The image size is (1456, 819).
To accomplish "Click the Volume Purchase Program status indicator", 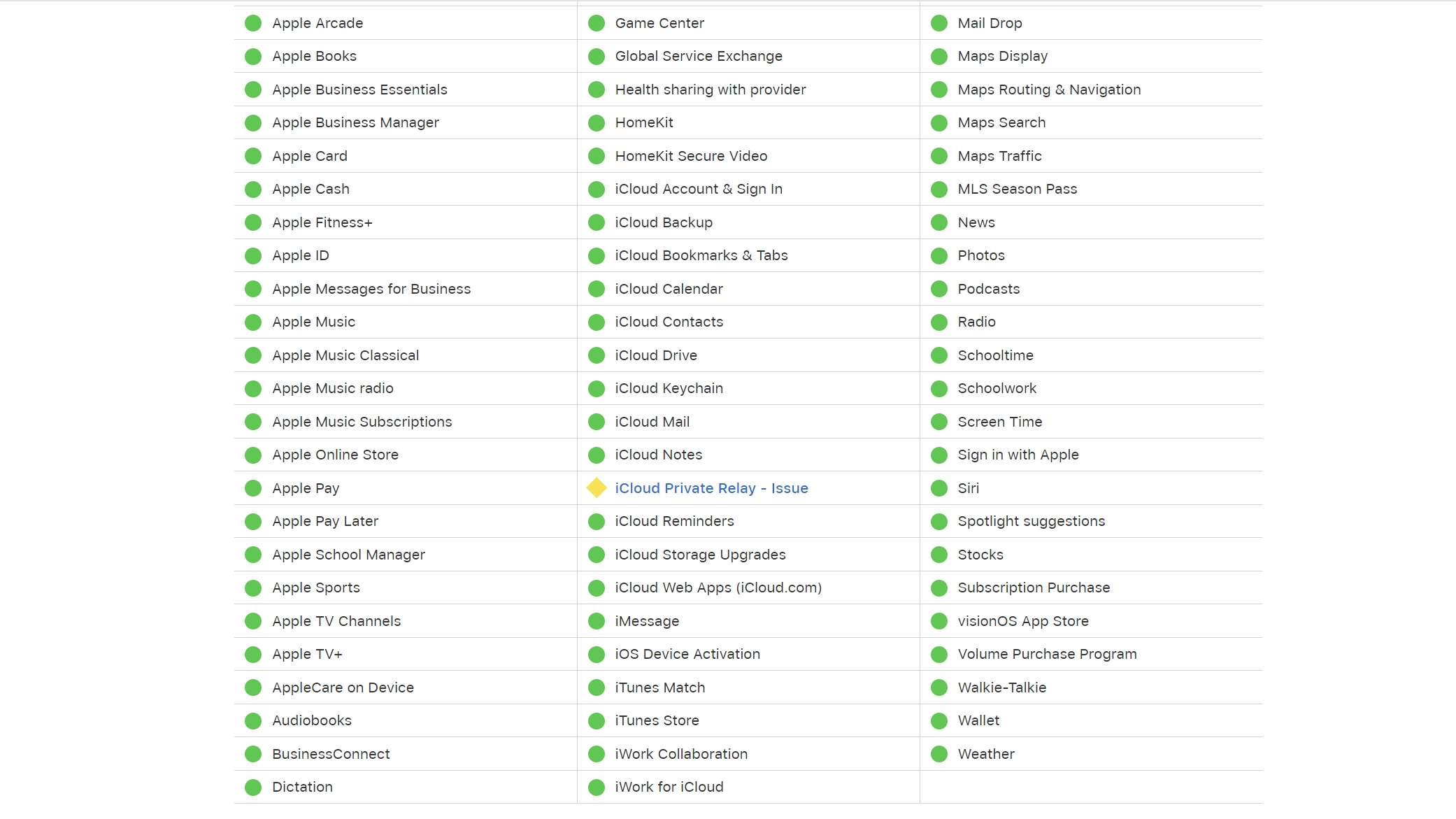I will click(x=938, y=654).
